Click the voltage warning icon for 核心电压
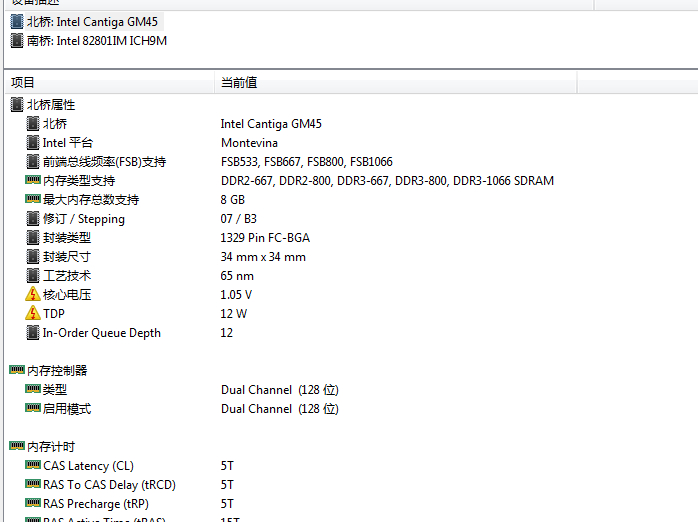Screen dimensions: 698x522 pyautogui.click(x=32, y=294)
